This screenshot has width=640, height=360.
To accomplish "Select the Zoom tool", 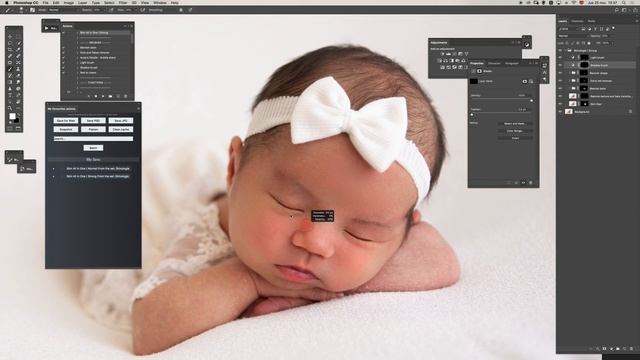I will click(x=10, y=108).
